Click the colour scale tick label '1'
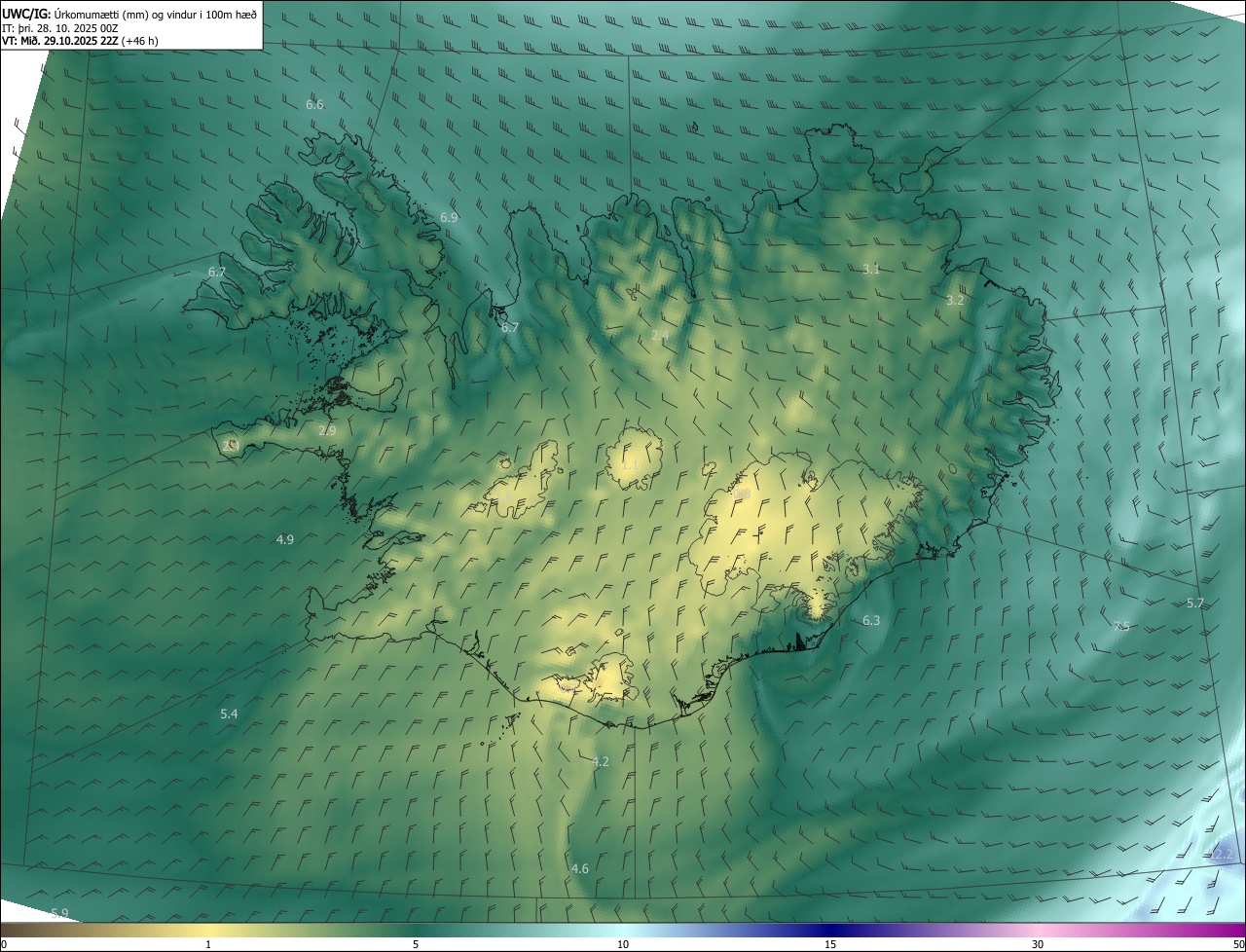 click(208, 944)
